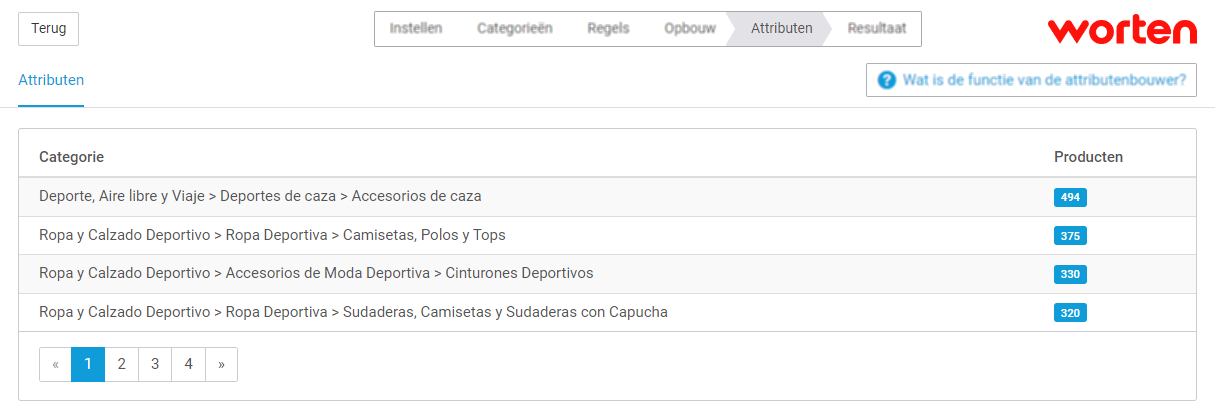
Task: Go to the Instellen step
Action: (x=415, y=28)
